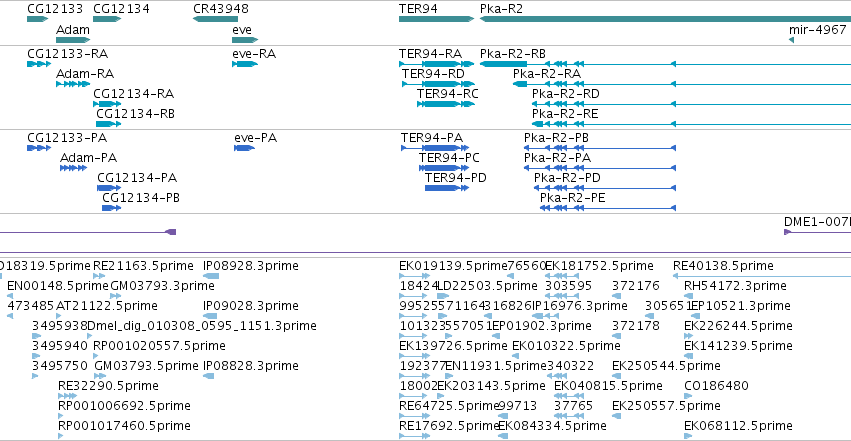The width and height of the screenshot is (851, 441).
Task: Select EST label GM03793.5prime
Action: point(147,366)
